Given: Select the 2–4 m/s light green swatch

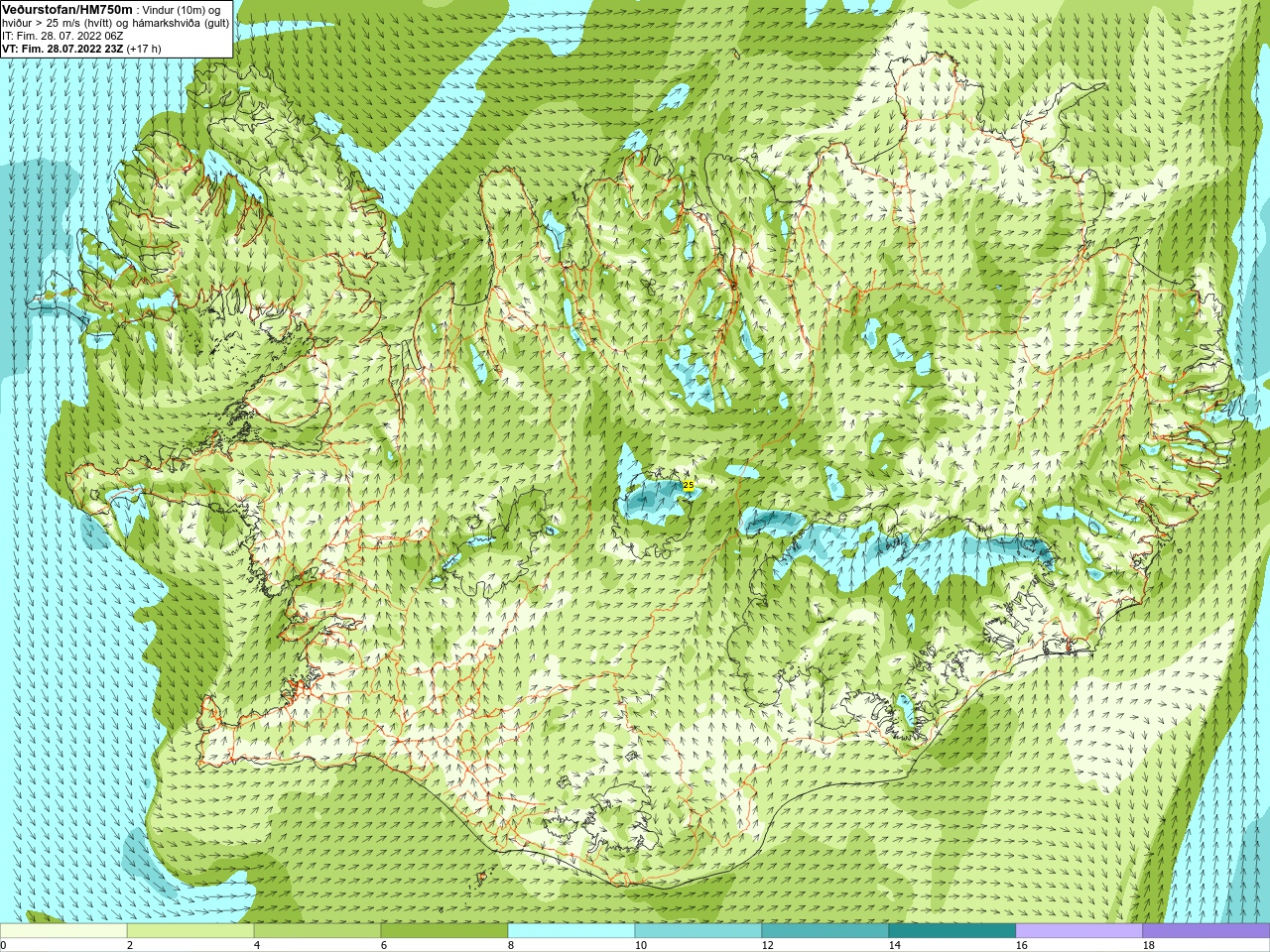Looking at the screenshot, I should [190, 931].
